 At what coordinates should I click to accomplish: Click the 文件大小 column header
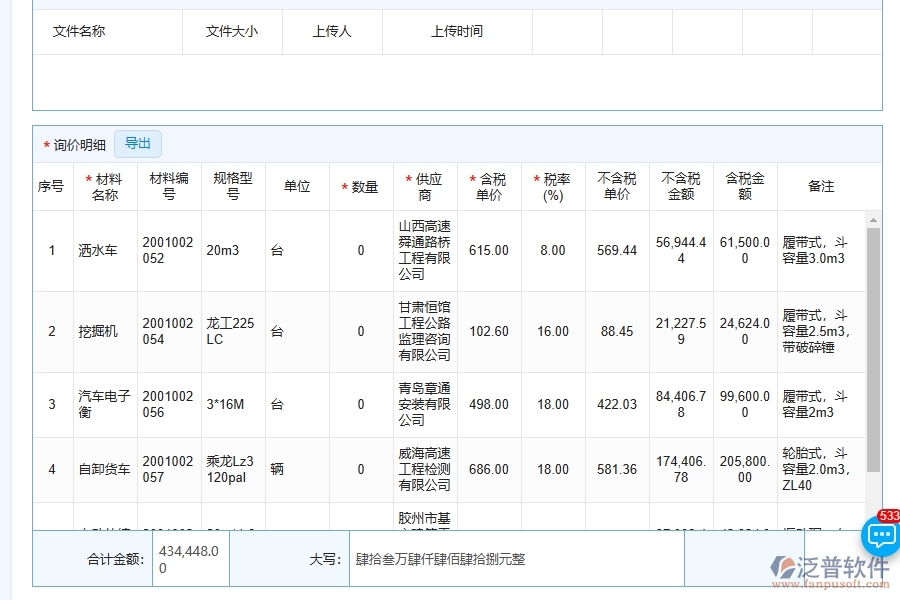point(232,31)
